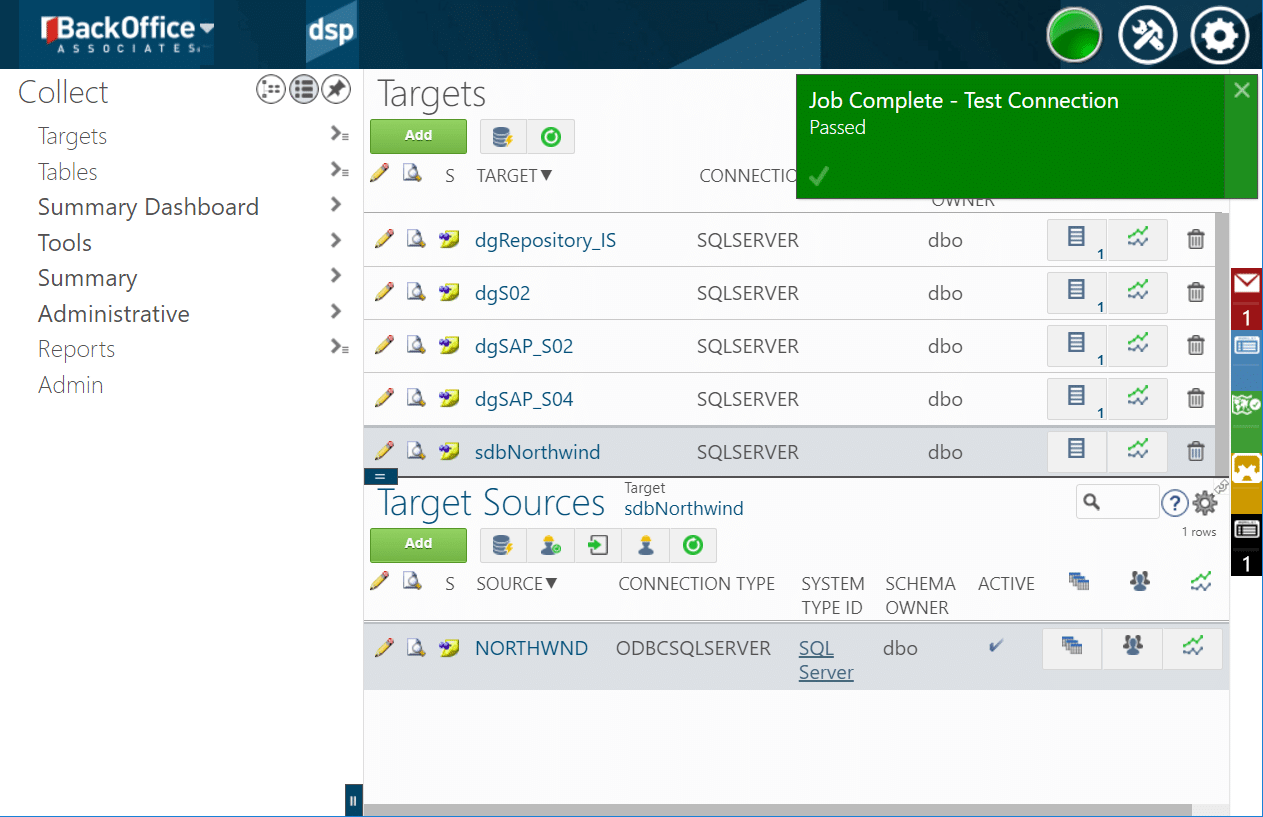1263x817 pixels.
Task: Expand the Summary Dashboard menu arrow
Action: coord(336,205)
